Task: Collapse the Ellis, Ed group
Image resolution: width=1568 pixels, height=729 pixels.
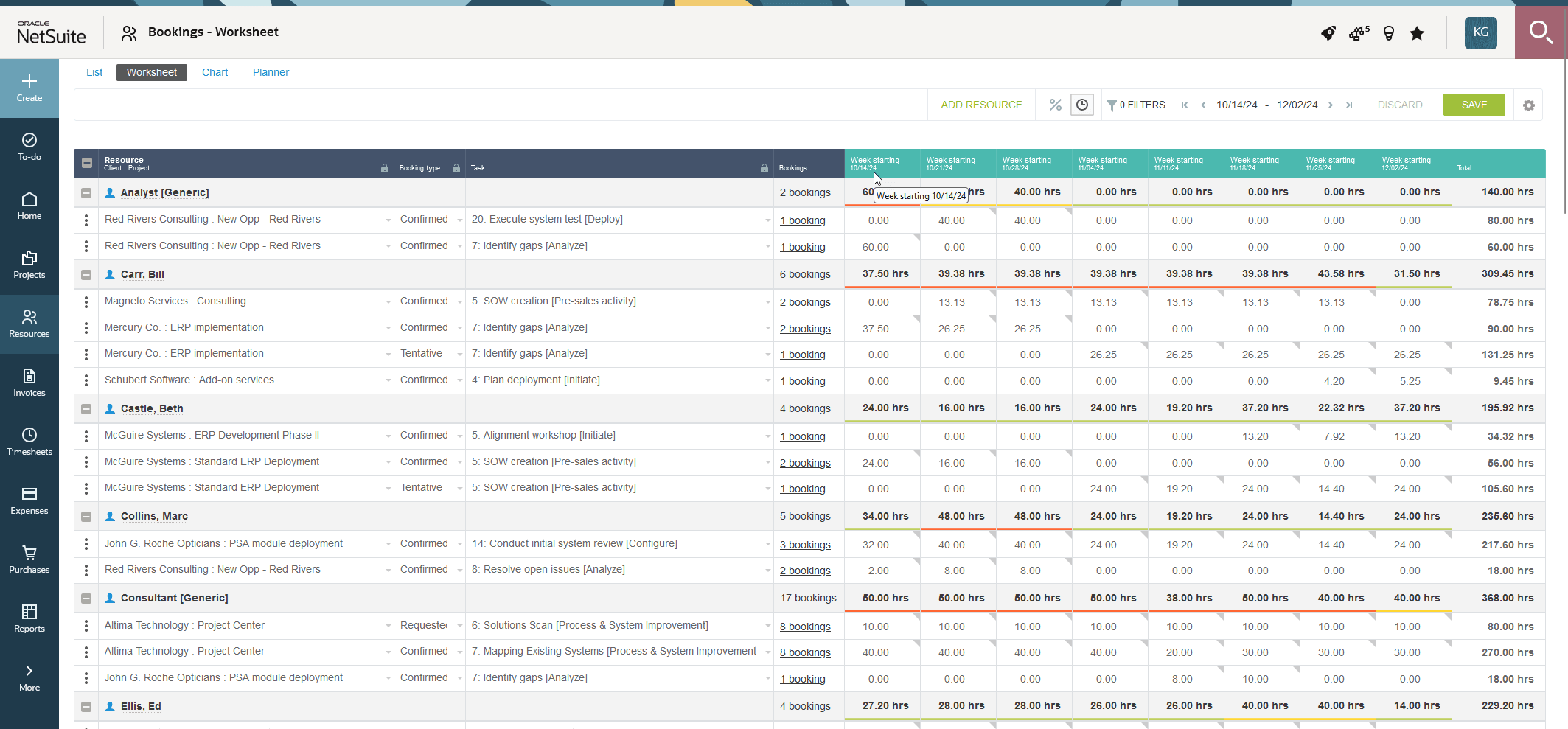Action: click(x=86, y=707)
